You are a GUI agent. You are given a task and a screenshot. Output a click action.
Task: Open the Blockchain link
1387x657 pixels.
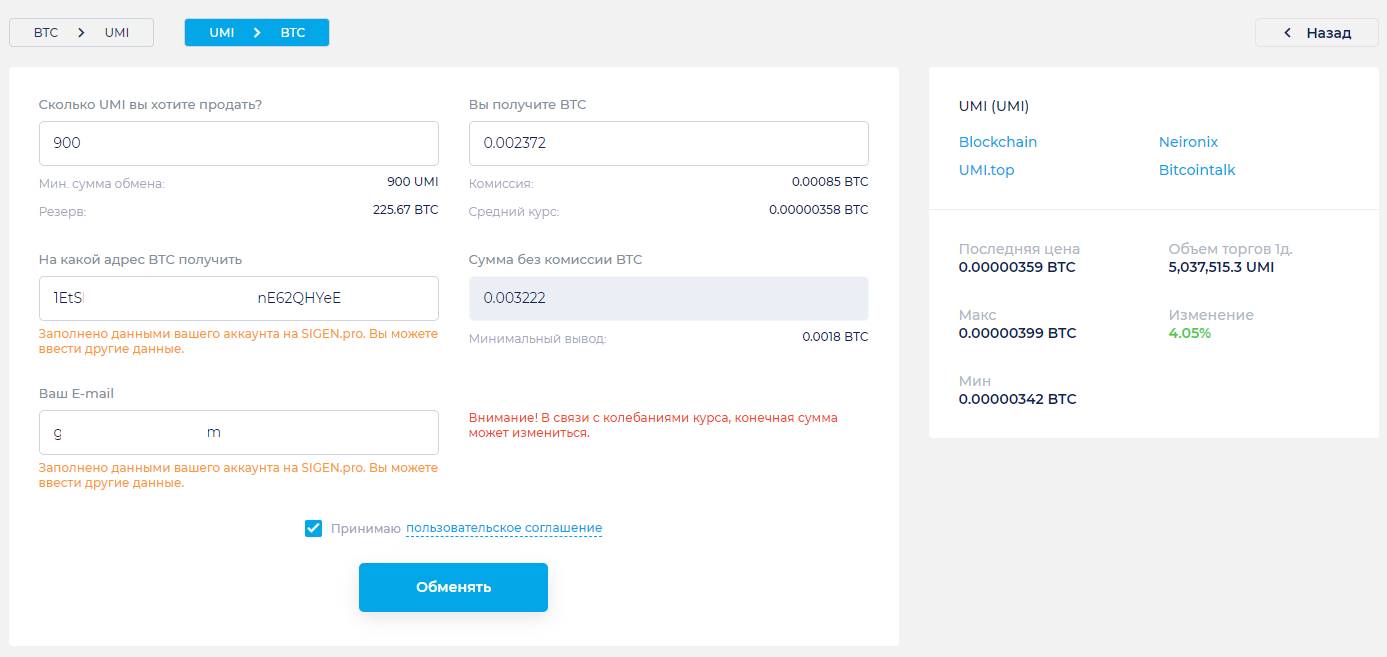(998, 142)
